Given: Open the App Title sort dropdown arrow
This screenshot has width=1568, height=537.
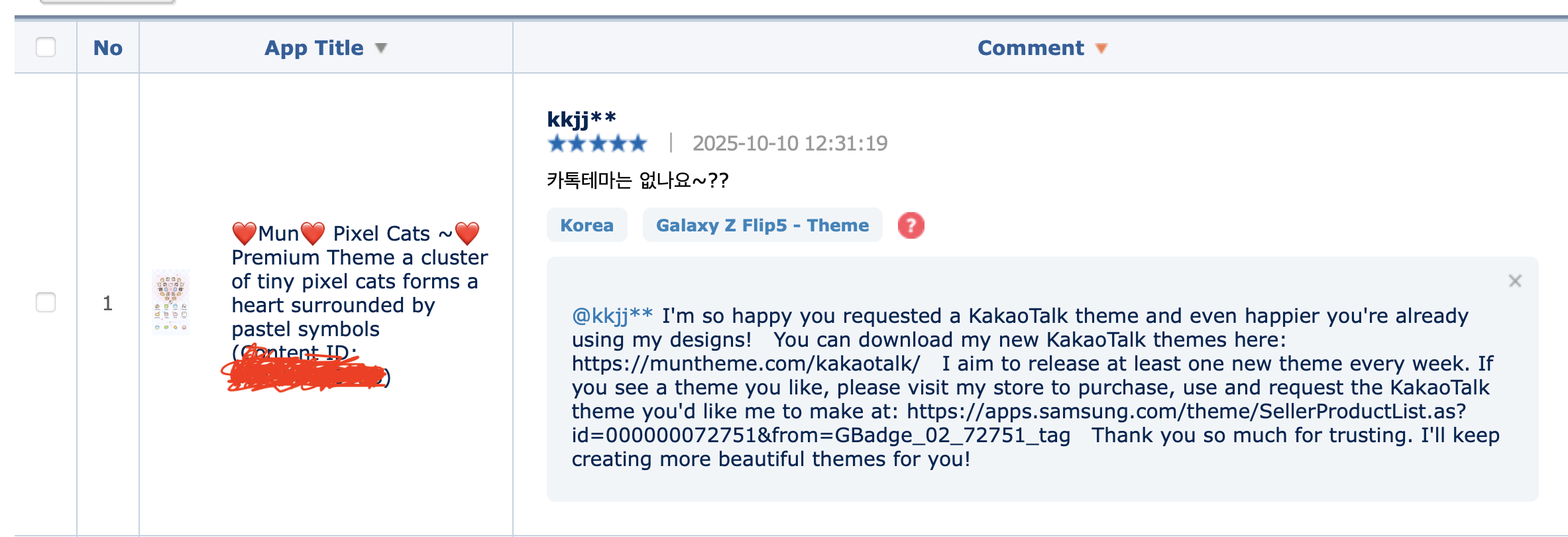Looking at the screenshot, I should [x=381, y=48].
